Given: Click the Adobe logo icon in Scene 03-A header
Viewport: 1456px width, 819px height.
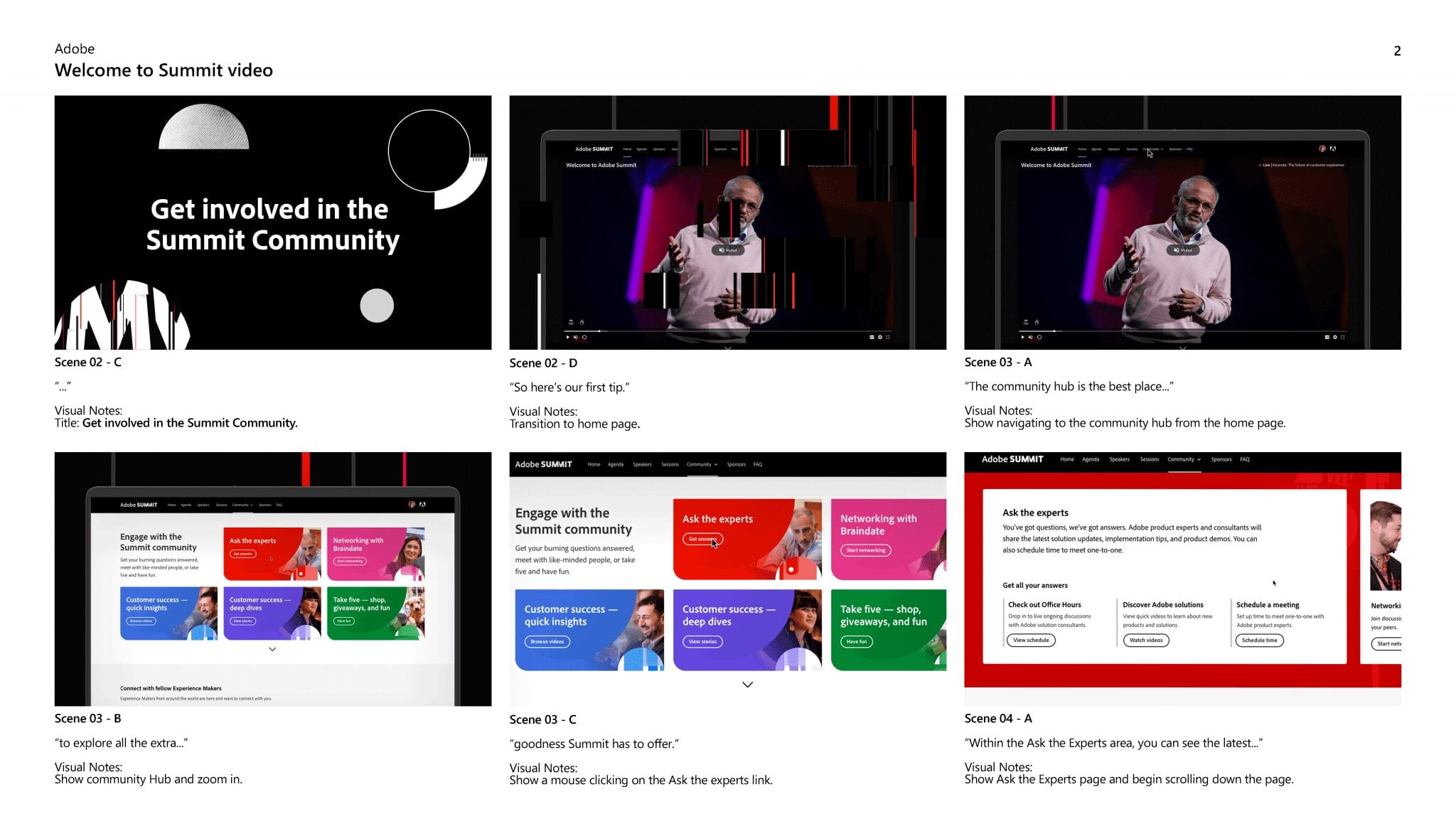Looking at the screenshot, I should [x=1333, y=149].
